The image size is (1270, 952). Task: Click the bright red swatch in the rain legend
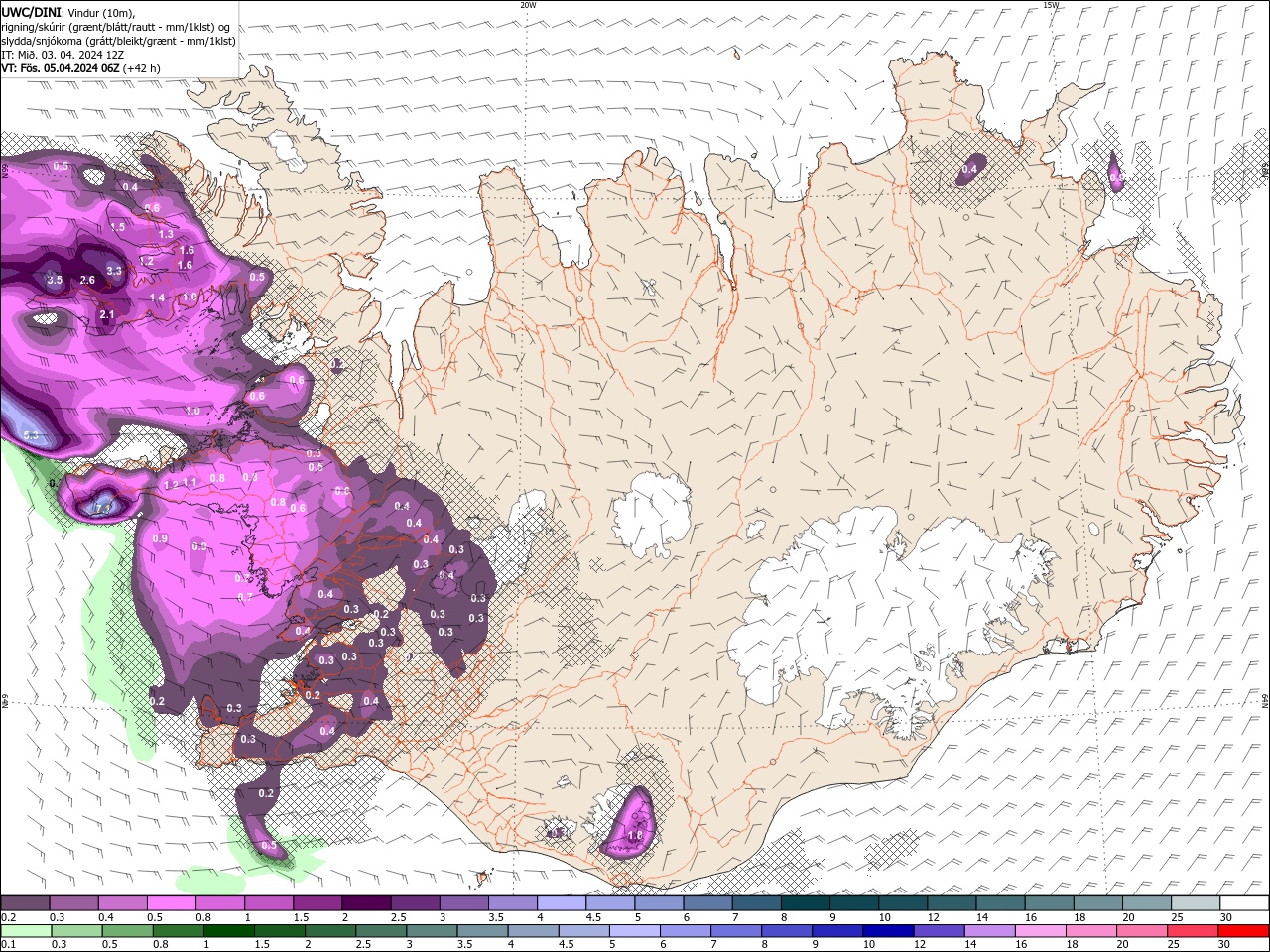pyautogui.click(x=1243, y=931)
